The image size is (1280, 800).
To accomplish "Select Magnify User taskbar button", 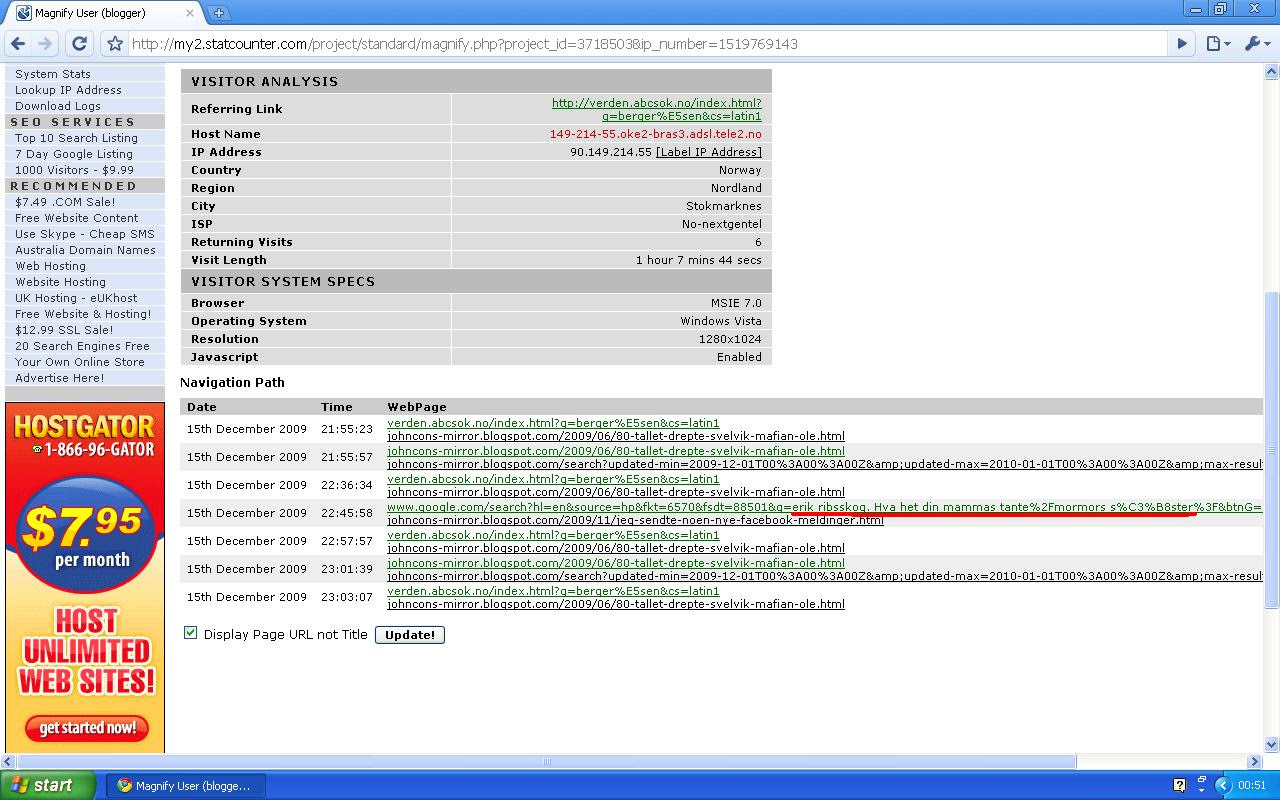I will coord(185,785).
